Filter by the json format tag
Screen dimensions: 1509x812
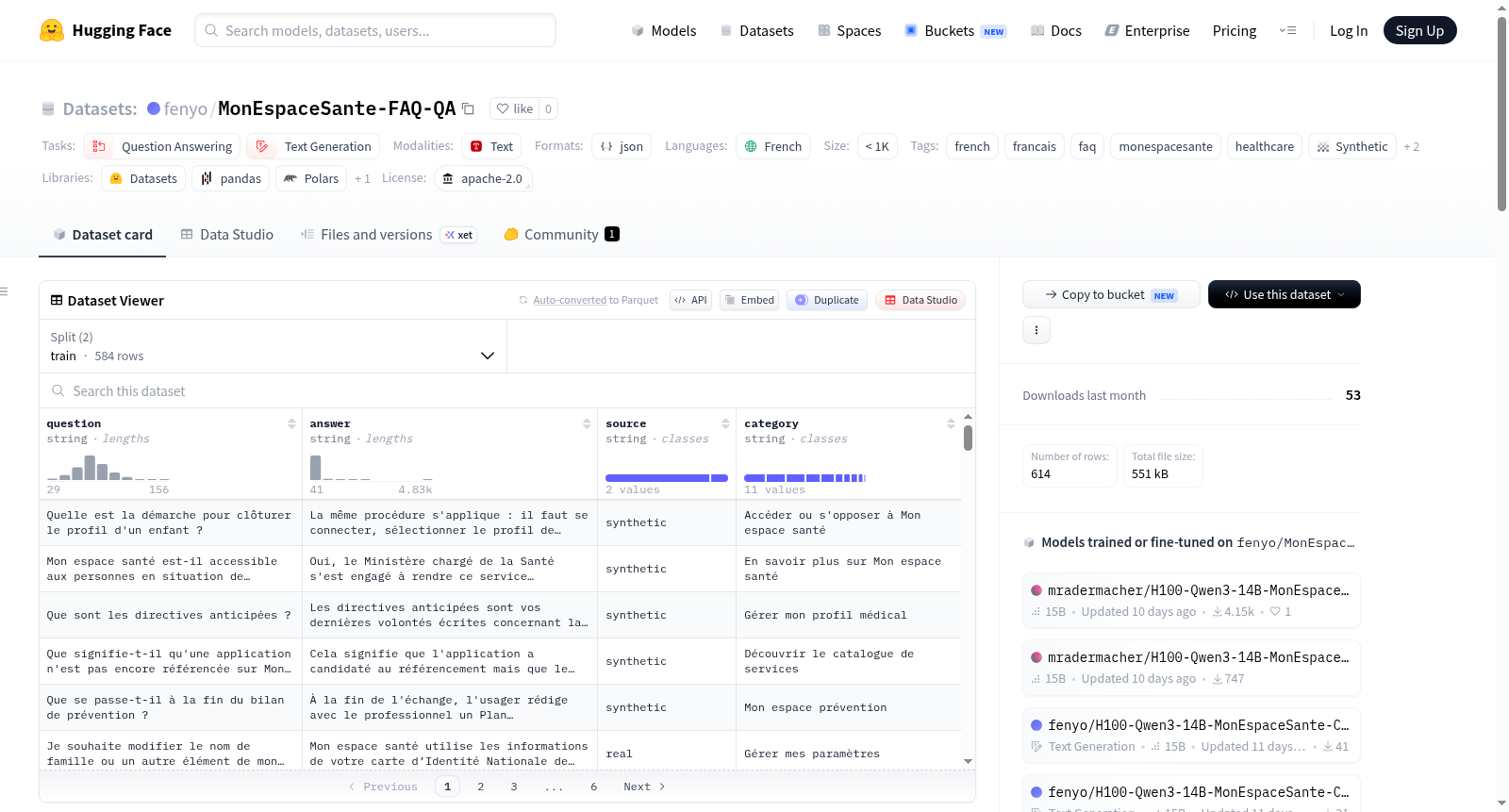point(622,146)
